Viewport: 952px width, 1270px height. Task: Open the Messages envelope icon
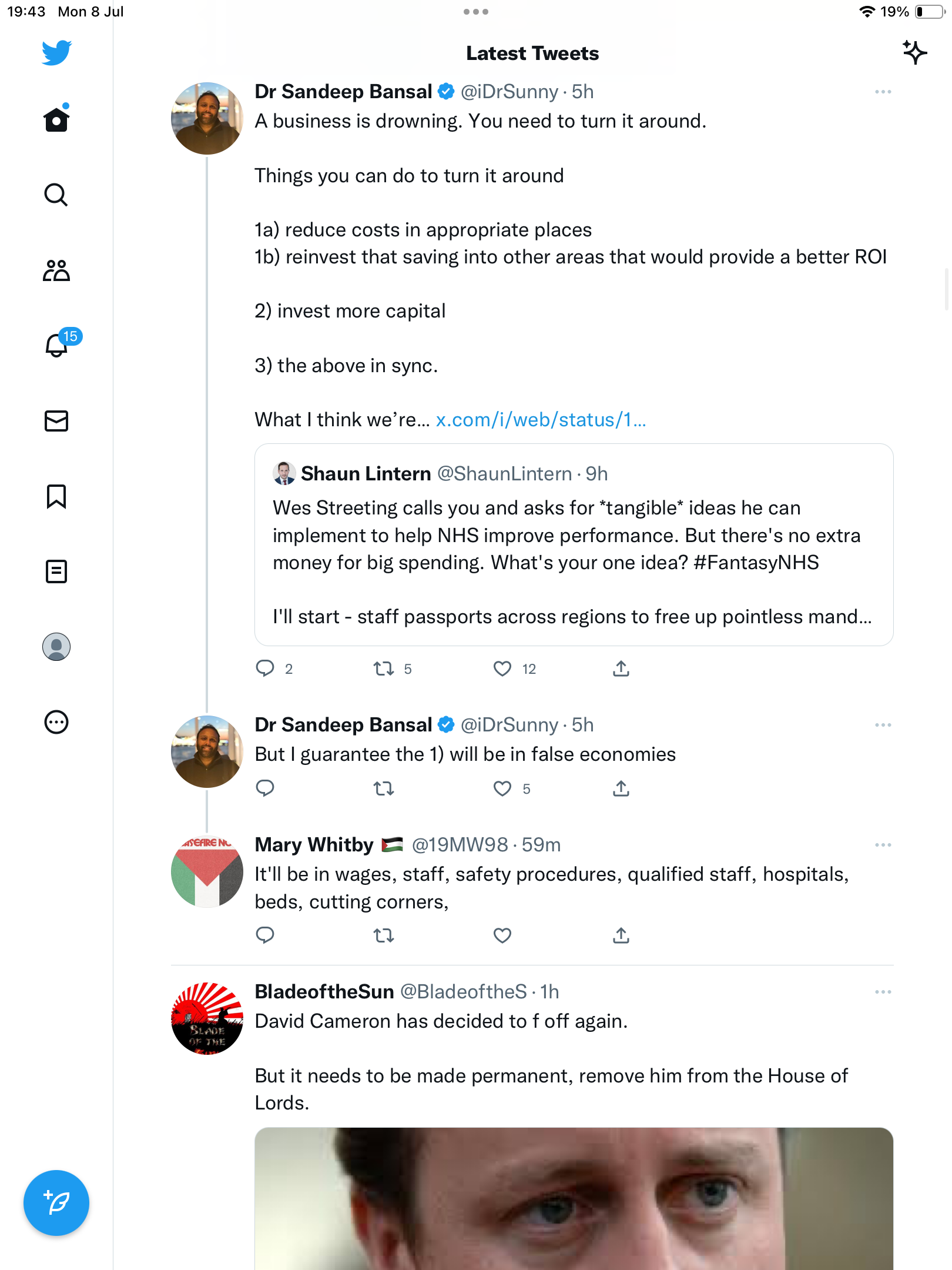click(x=56, y=421)
